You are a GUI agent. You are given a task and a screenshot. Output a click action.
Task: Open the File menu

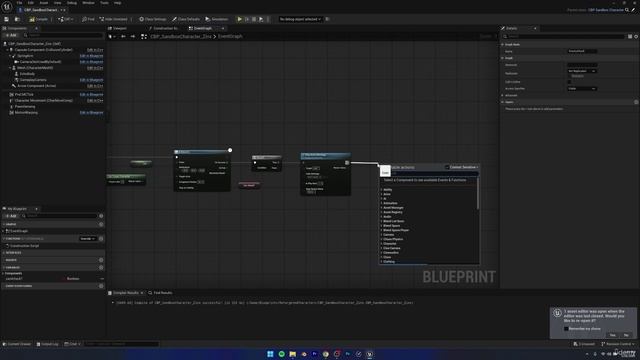pyautogui.click(x=19, y=3)
